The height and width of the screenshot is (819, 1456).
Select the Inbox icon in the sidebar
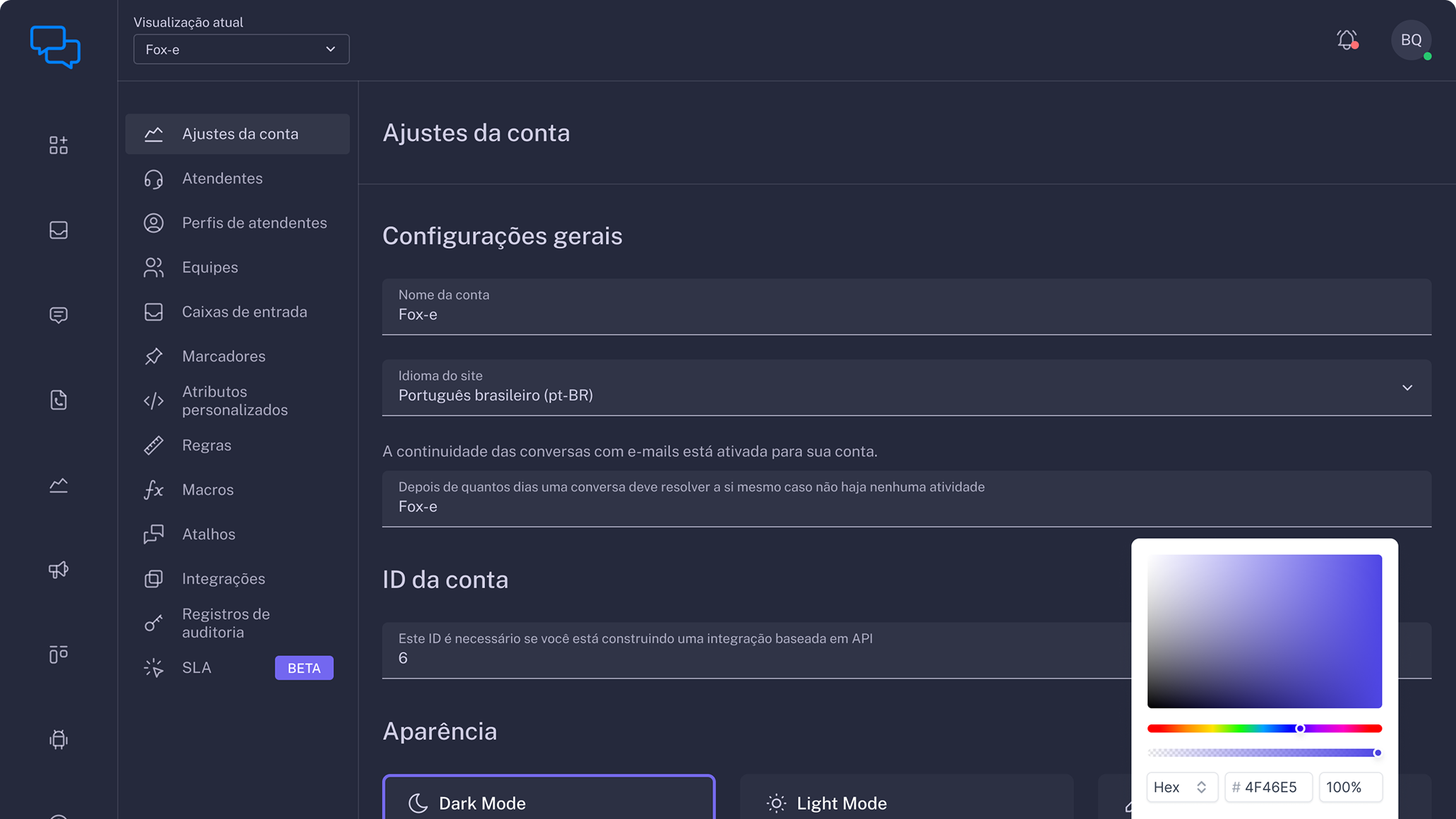pos(59,229)
